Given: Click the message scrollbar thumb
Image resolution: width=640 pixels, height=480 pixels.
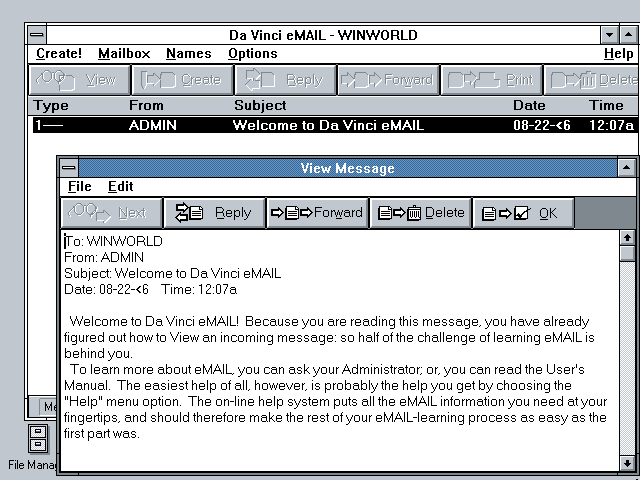Looking at the screenshot, I should pyautogui.click(x=627, y=253).
